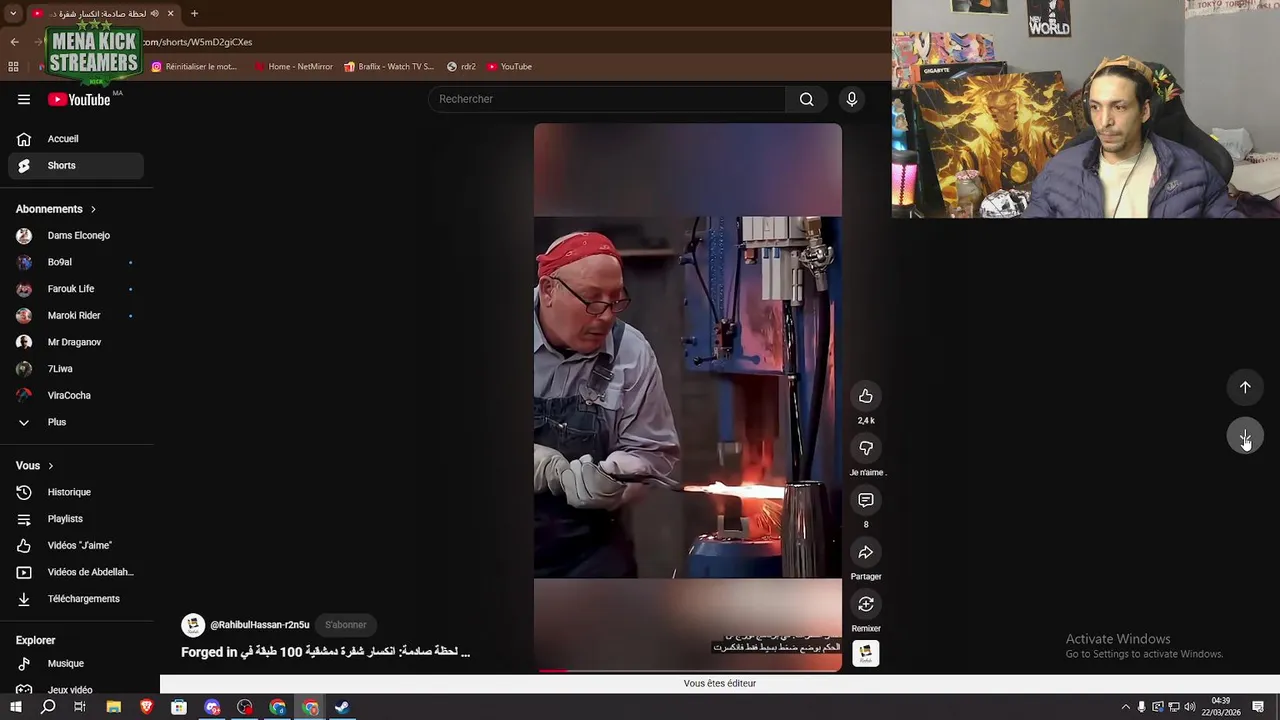This screenshot has width=1280, height=720.
Task: Open Task View on taskbar
Action: tap(80, 707)
